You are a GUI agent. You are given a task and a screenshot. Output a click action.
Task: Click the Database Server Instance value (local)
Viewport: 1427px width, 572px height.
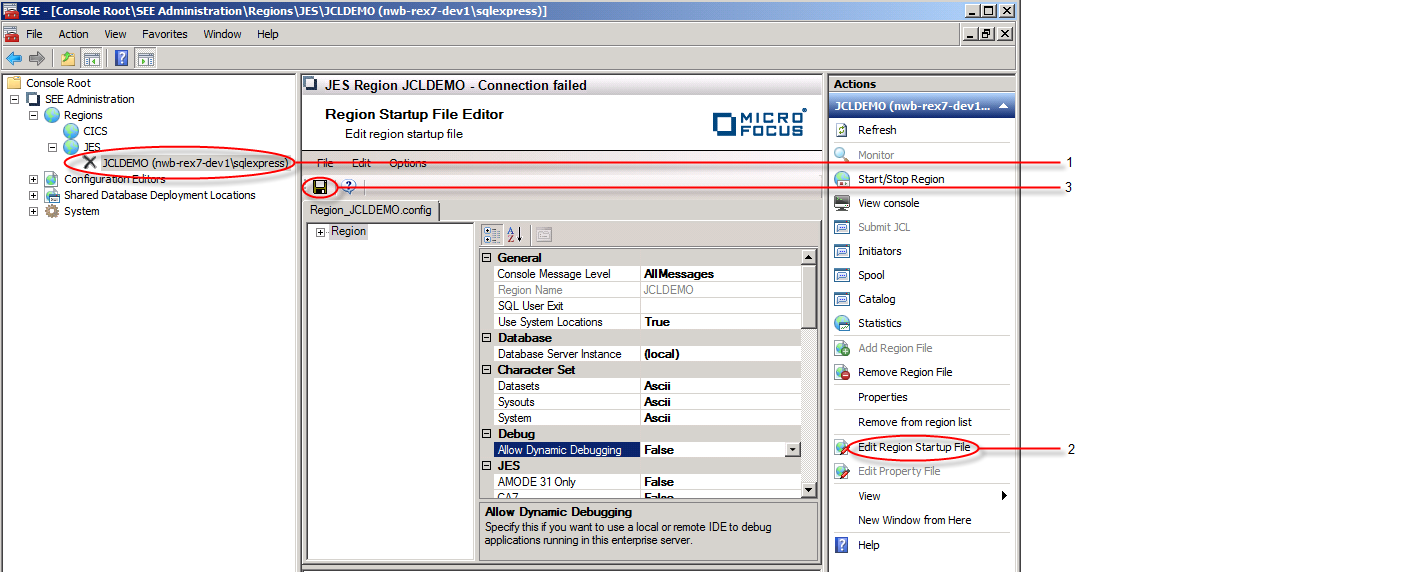pyautogui.click(x=720, y=354)
